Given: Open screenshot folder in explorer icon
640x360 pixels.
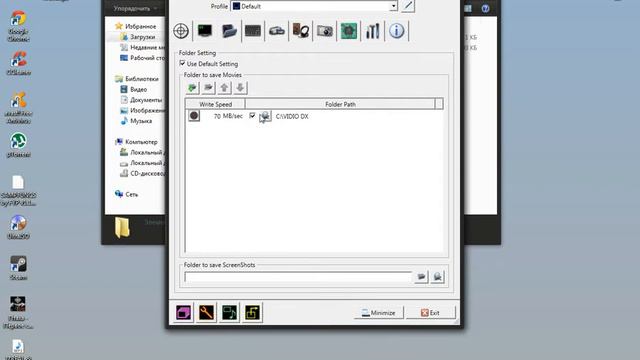Looking at the screenshot, I should click(x=438, y=277).
